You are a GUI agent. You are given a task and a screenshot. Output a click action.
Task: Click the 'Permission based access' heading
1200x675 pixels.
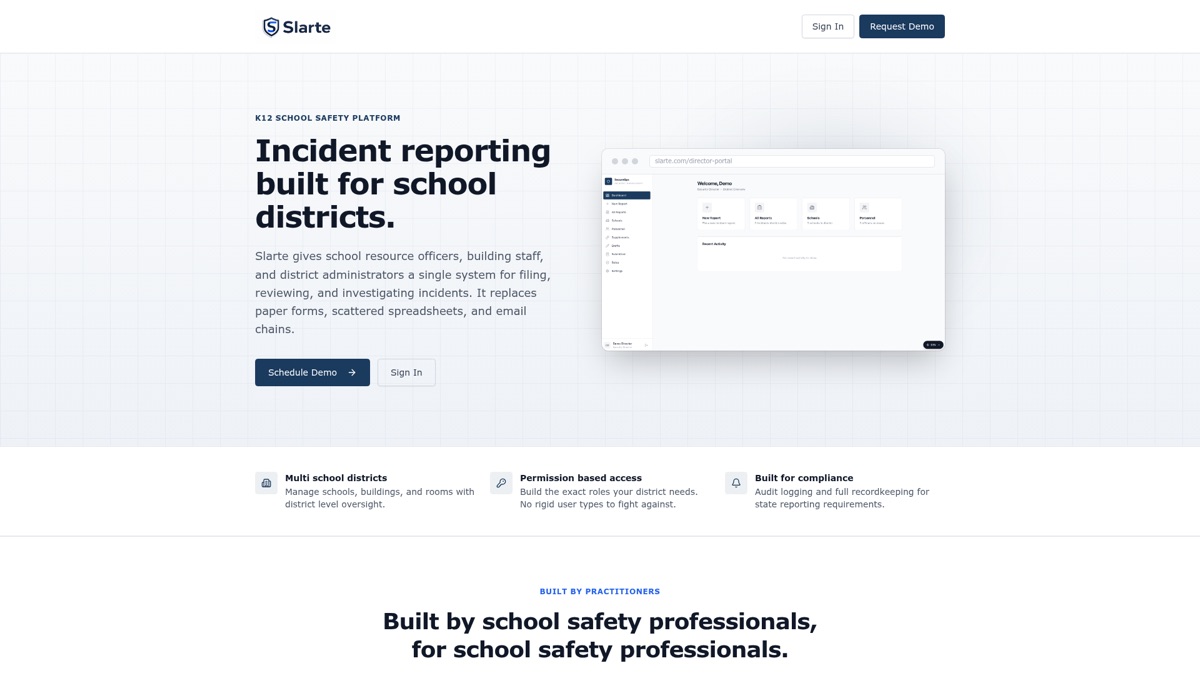[581, 478]
